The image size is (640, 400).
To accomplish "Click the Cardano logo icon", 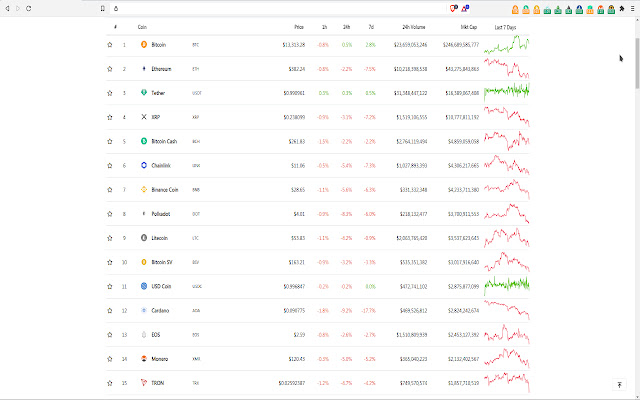I will 144,310.
